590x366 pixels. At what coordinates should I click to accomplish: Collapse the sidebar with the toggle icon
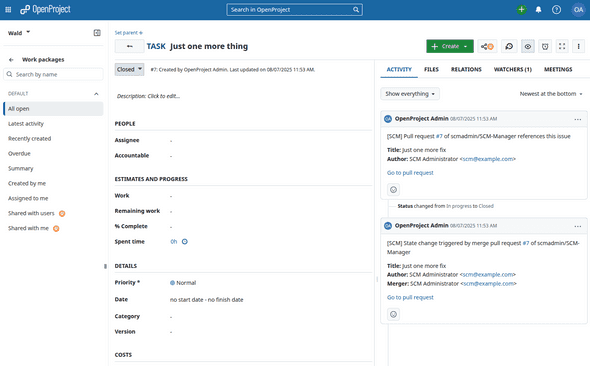97,33
